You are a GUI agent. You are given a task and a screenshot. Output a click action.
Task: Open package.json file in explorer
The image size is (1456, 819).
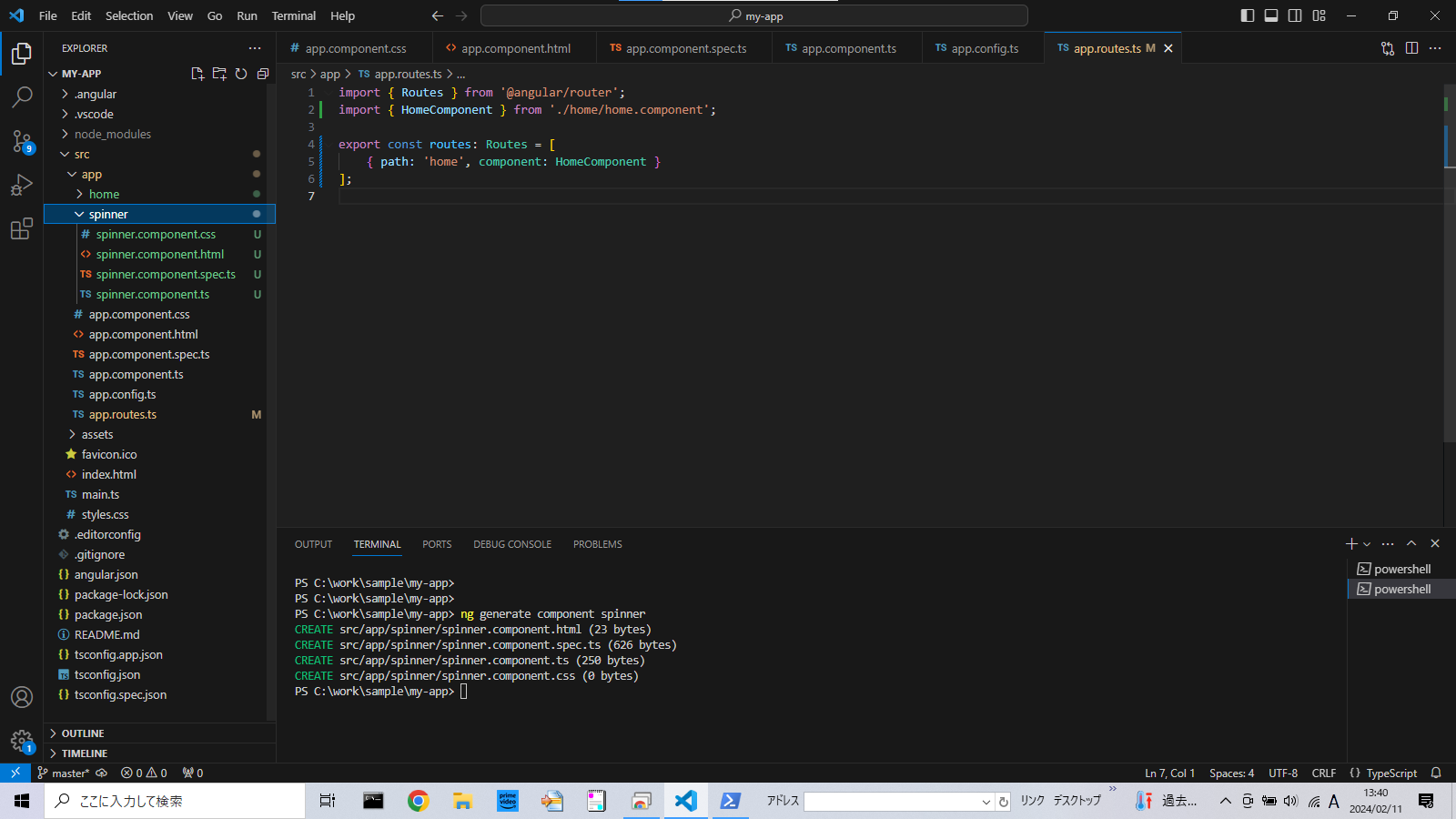[159, 614]
